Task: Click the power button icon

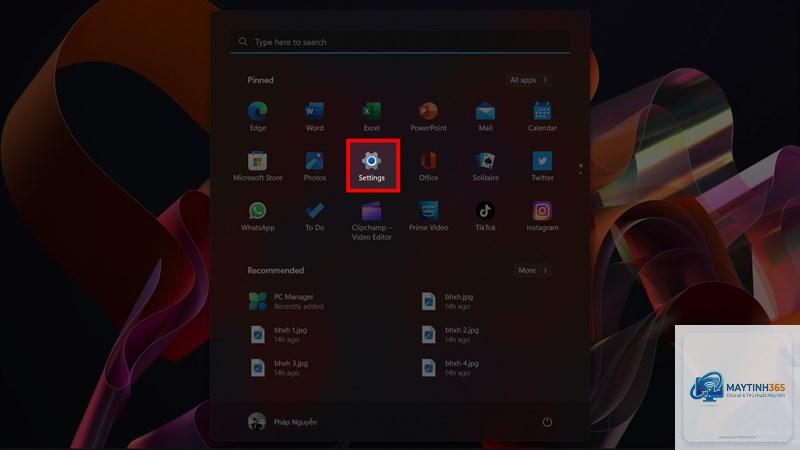Action: coord(547,422)
